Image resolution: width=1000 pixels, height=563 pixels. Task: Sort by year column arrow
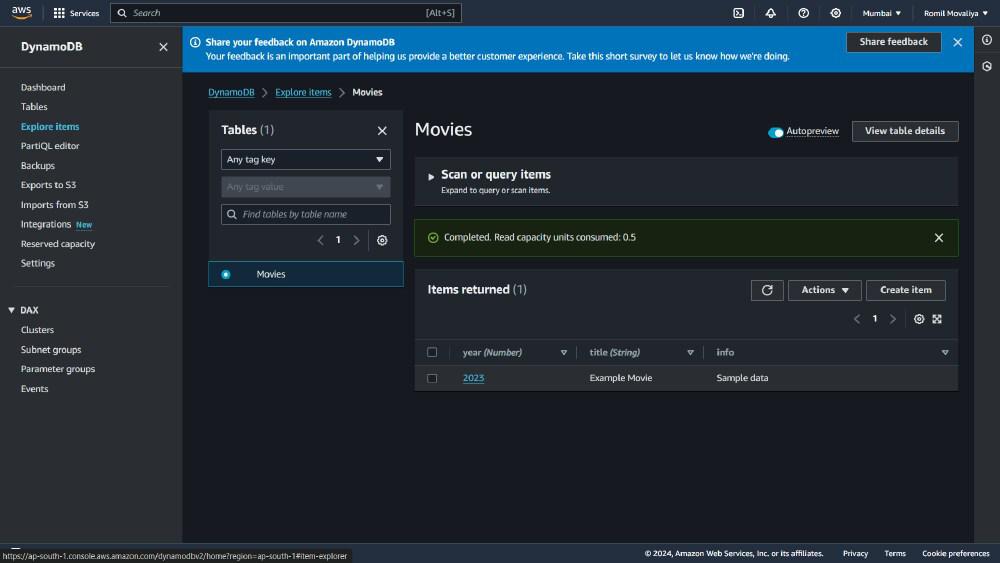564,353
